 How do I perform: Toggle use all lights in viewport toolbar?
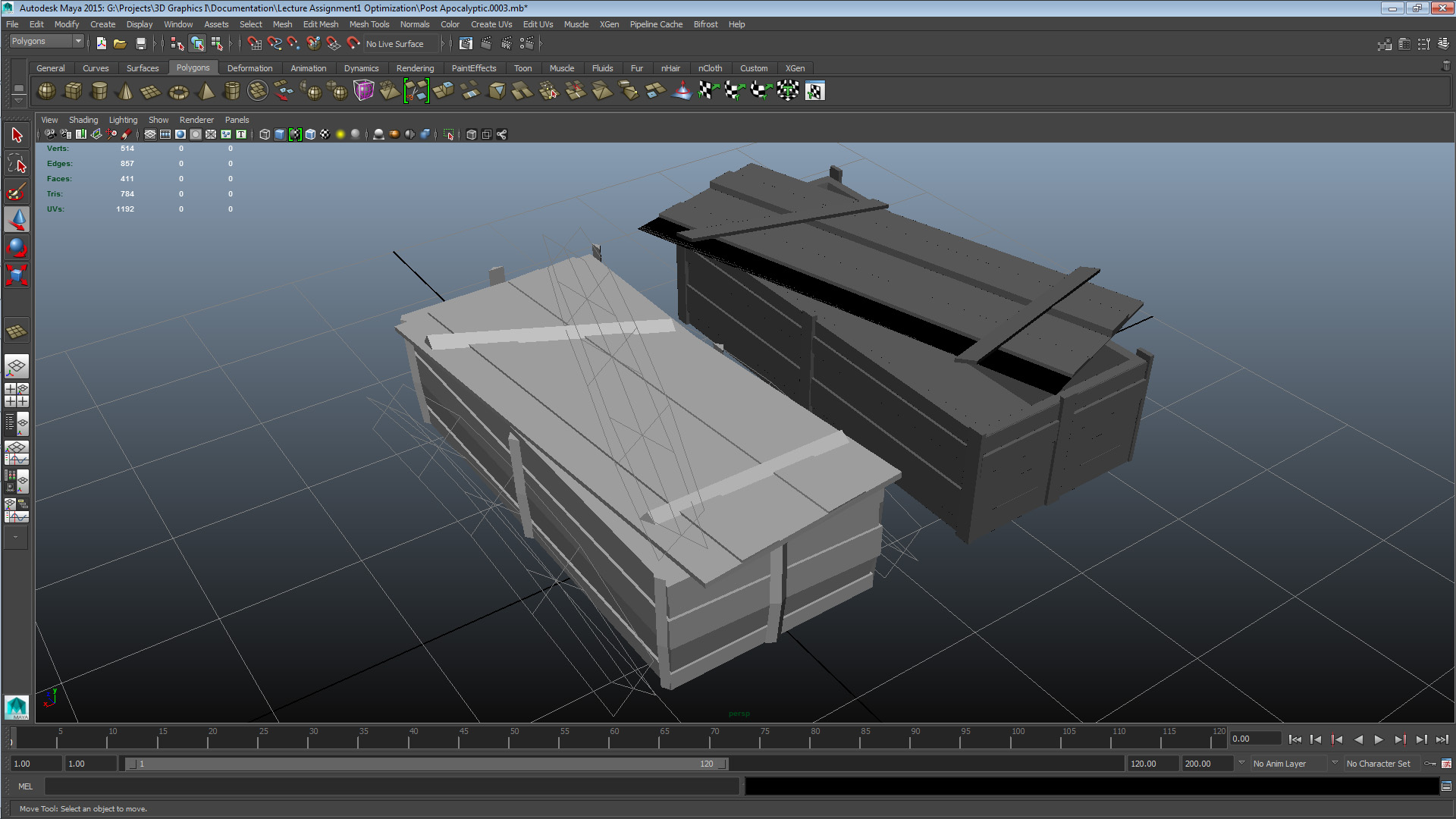pos(340,134)
